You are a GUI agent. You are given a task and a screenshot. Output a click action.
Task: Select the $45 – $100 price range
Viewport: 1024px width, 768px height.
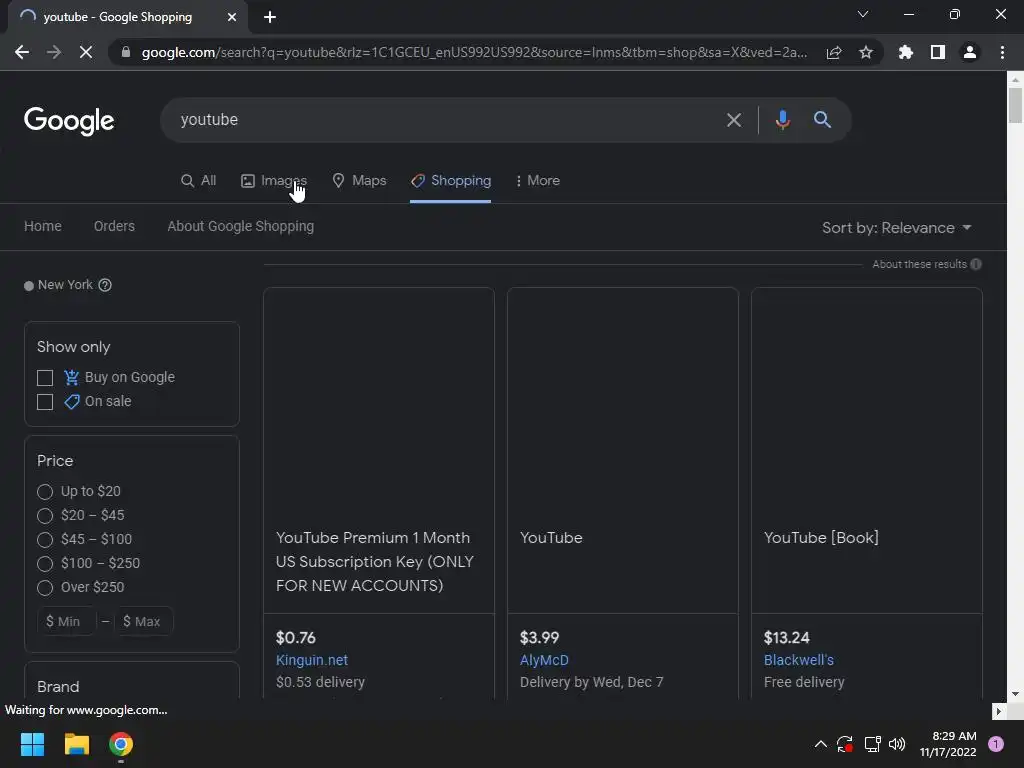pyautogui.click(x=45, y=540)
